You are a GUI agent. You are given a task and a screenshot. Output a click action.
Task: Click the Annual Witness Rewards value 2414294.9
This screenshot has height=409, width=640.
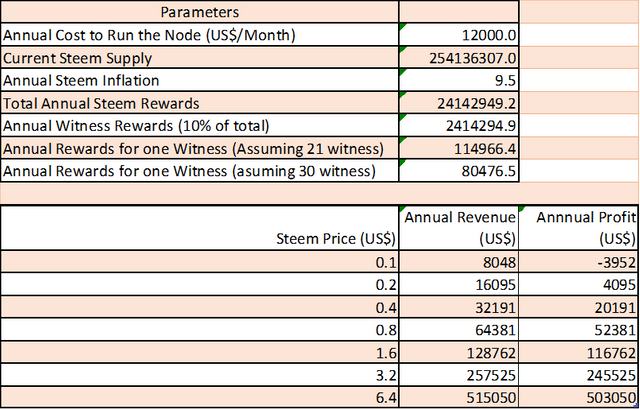[x=458, y=125]
